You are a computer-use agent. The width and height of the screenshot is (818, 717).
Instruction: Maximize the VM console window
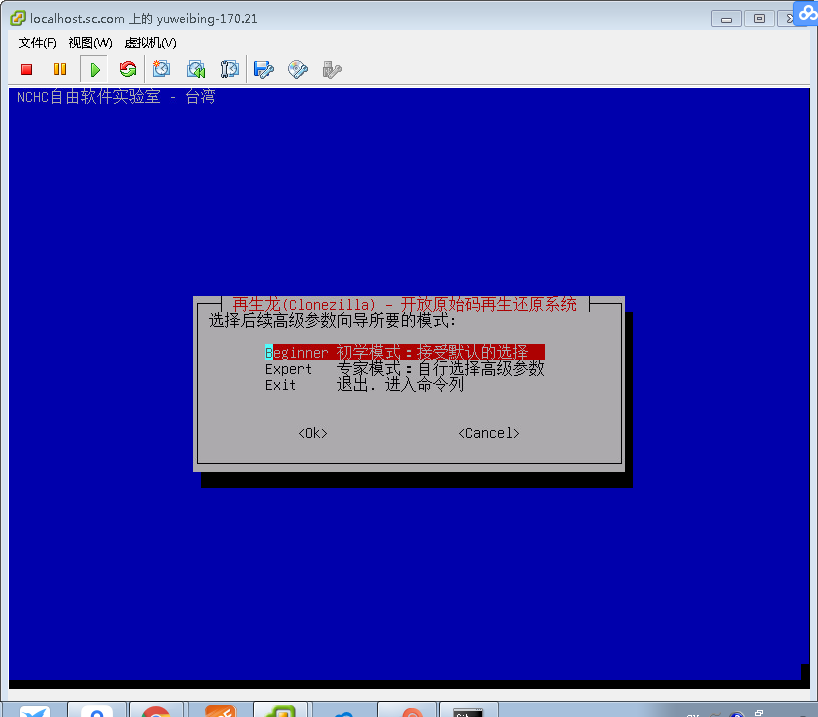tap(759, 19)
